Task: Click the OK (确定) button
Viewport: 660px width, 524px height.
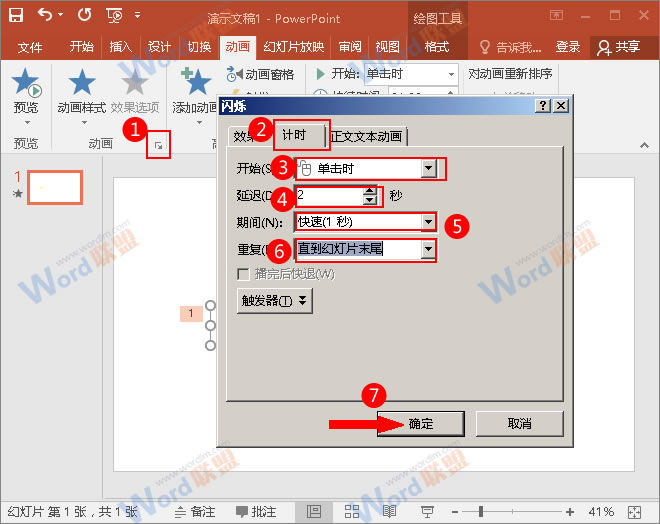Action: (x=421, y=423)
